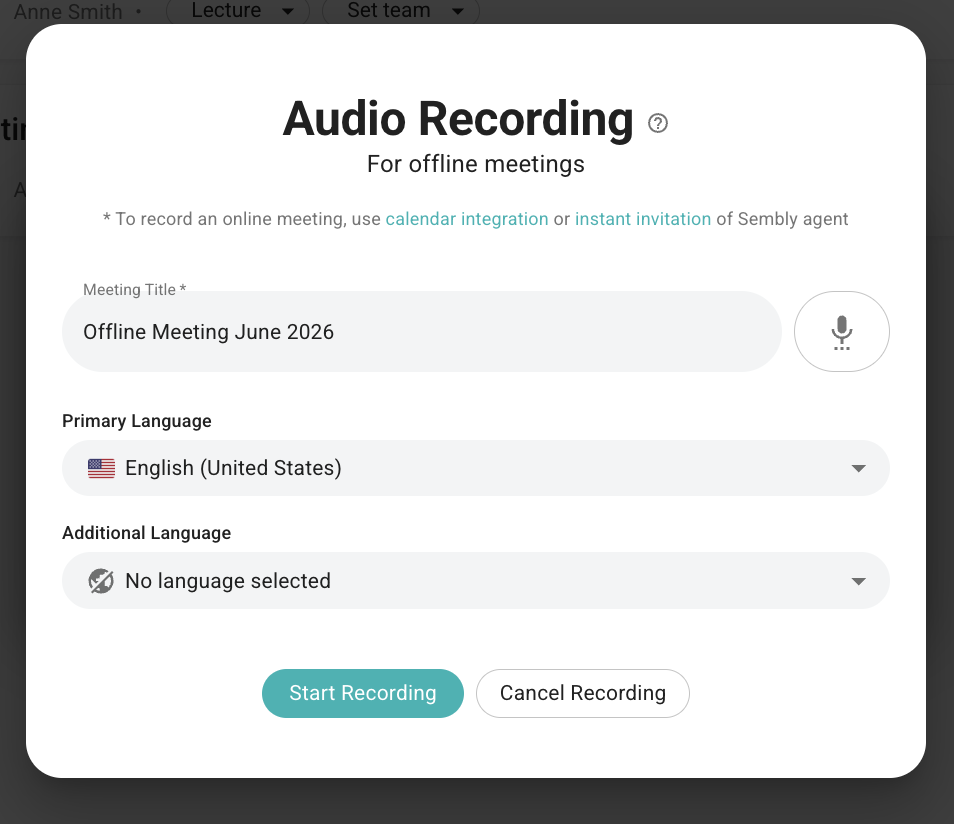Open the English (United States) language selector
This screenshot has width=954, height=824.
point(476,468)
